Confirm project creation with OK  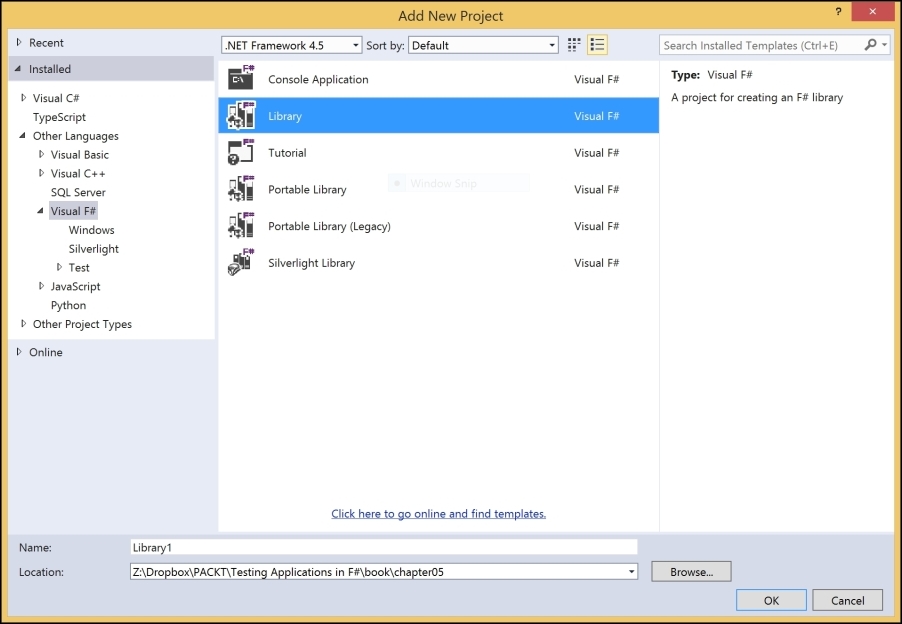click(x=771, y=600)
